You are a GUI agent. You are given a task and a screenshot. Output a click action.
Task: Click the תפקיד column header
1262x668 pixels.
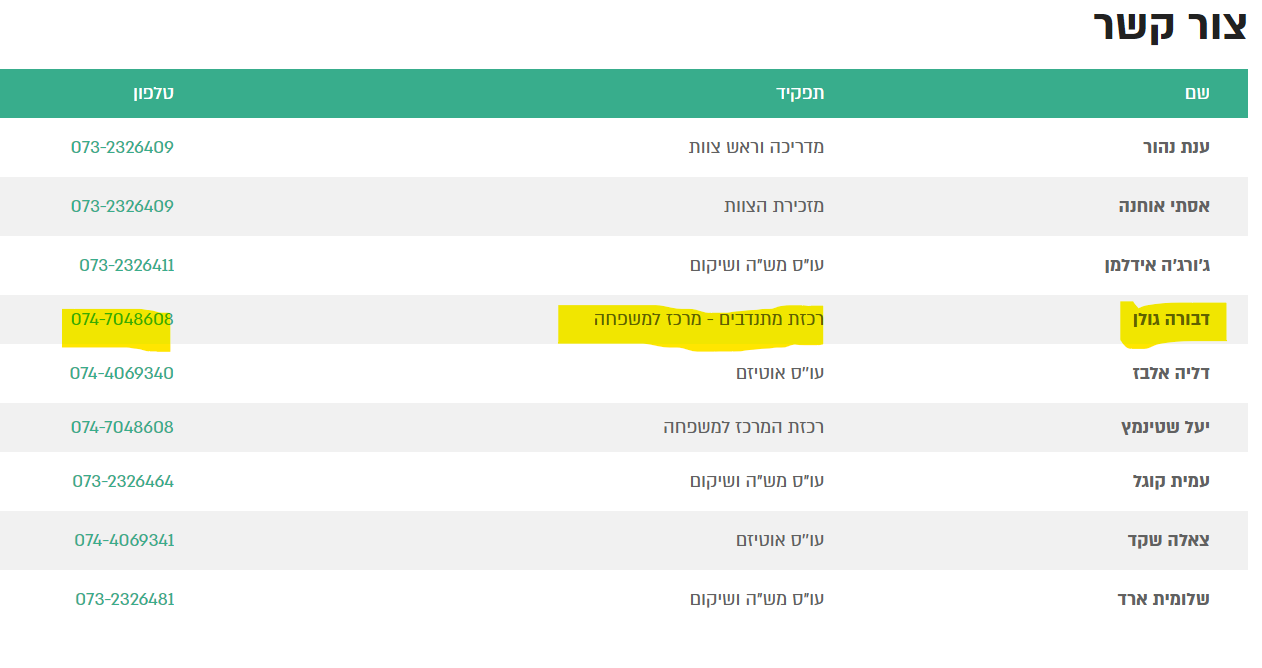(800, 93)
